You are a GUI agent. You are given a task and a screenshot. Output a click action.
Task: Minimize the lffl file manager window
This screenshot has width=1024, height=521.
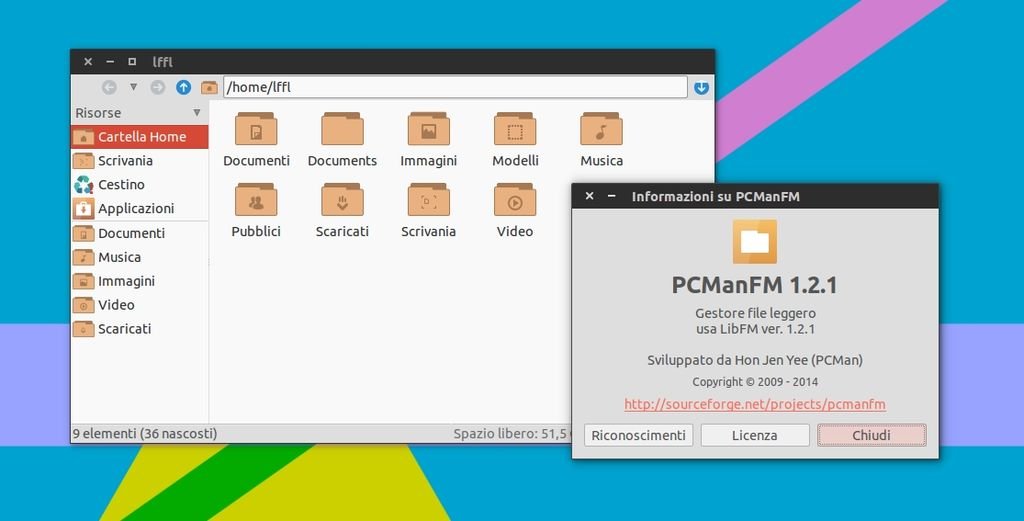pyautogui.click(x=110, y=61)
